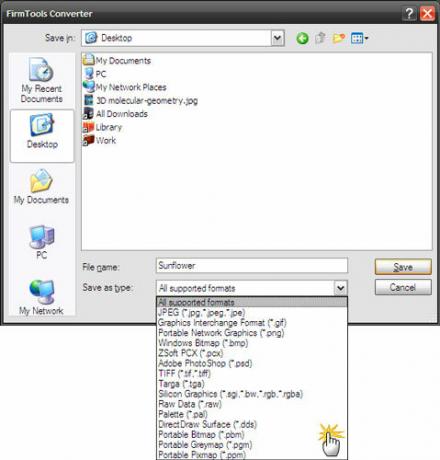Click the Save button
The image size is (440, 460).
tap(403, 267)
